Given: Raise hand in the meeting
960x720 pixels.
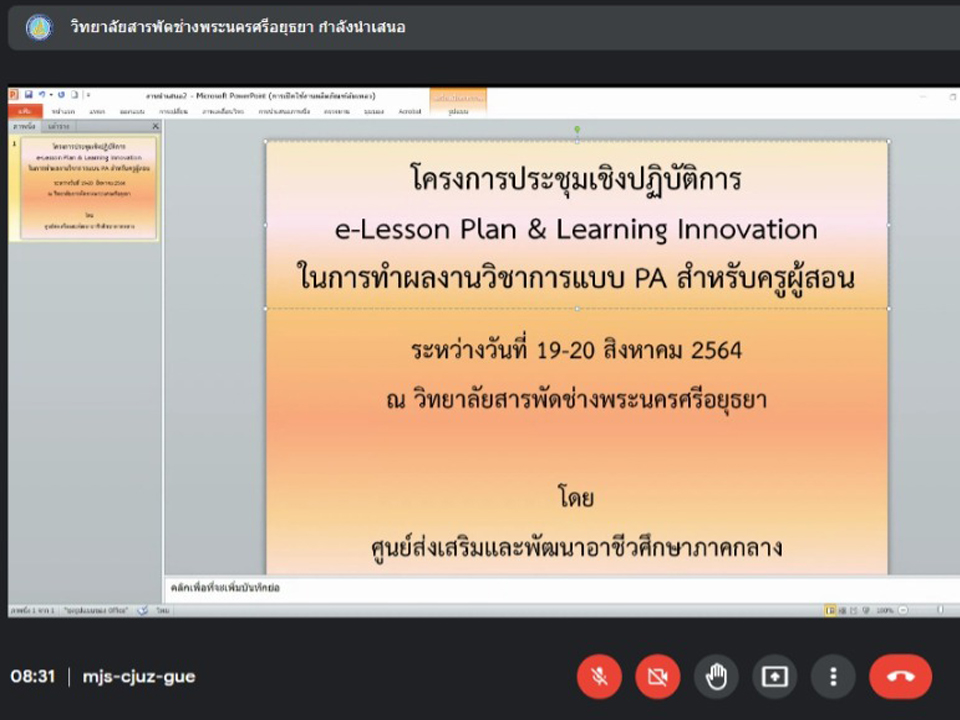Looking at the screenshot, I should click(716, 677).
